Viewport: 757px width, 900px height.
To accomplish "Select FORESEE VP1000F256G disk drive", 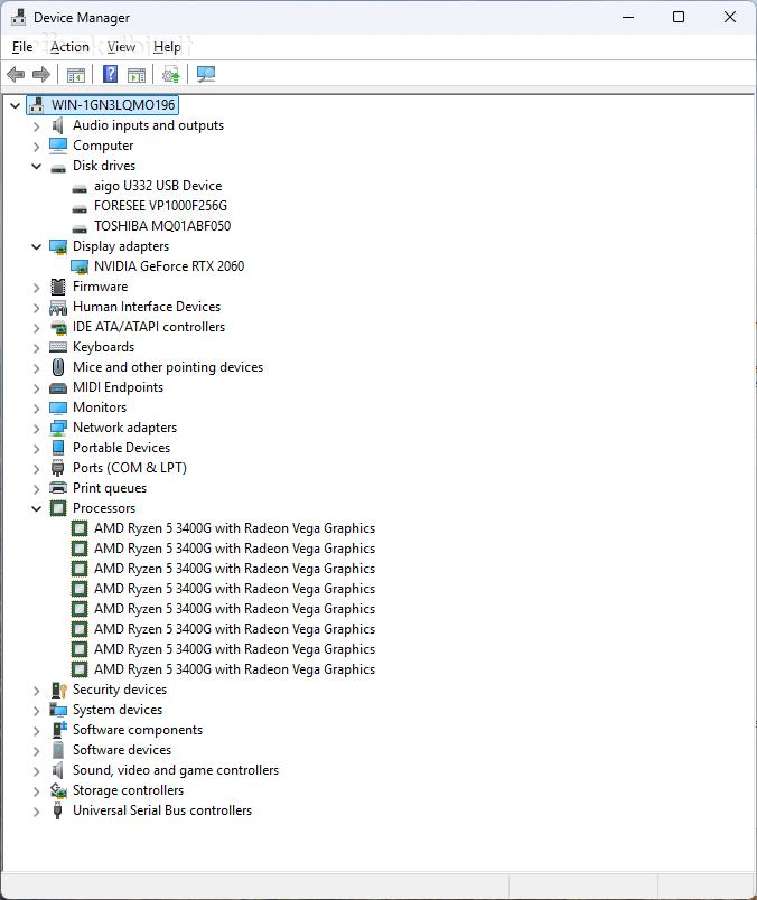I will coord(160,205).
